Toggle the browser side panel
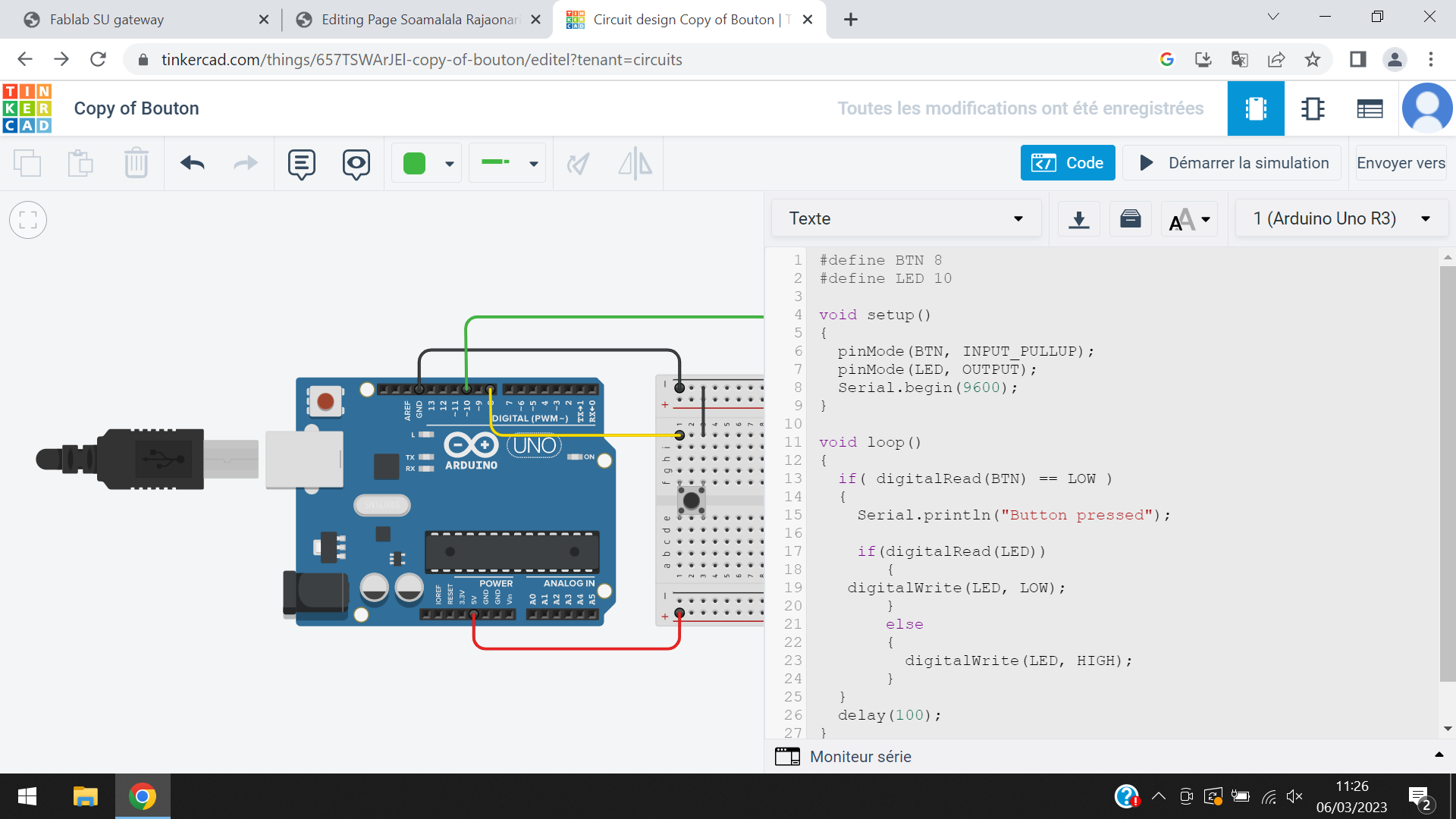The height and width of the screenshot is (819, 1456). (x=1357, y=59)
